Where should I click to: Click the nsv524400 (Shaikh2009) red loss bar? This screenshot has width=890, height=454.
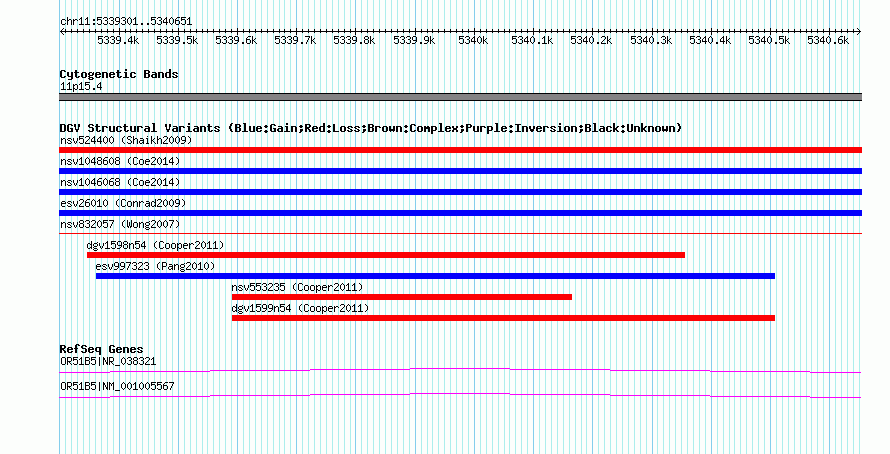460,150
